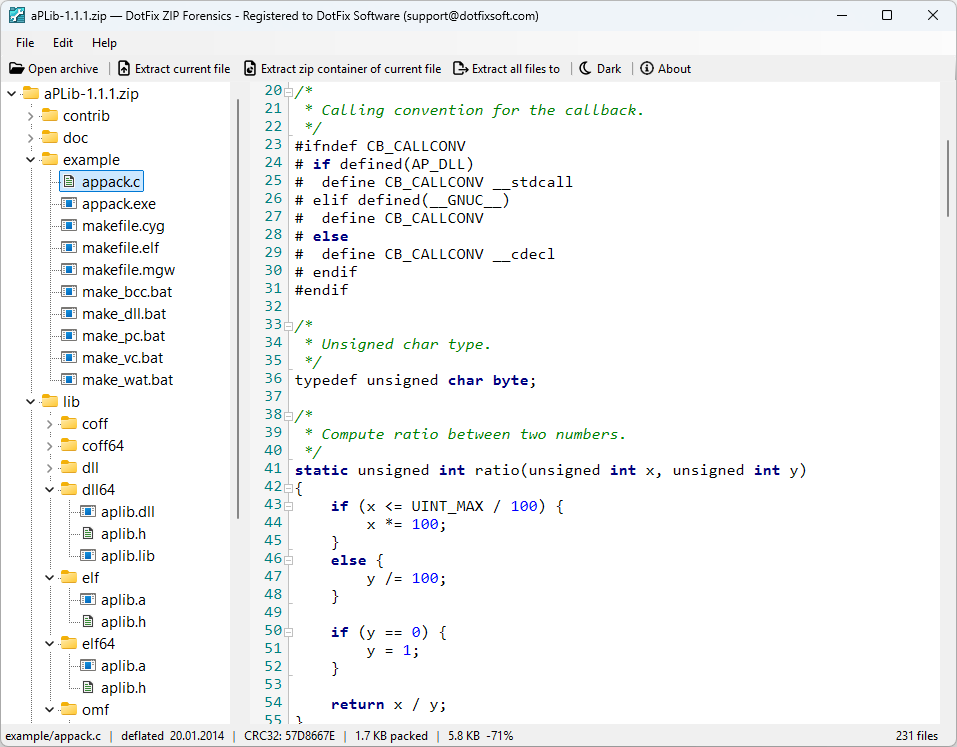This screenshot has height=747, width=957.
Task: Click the Open archive folder icon
Action: 16,68
